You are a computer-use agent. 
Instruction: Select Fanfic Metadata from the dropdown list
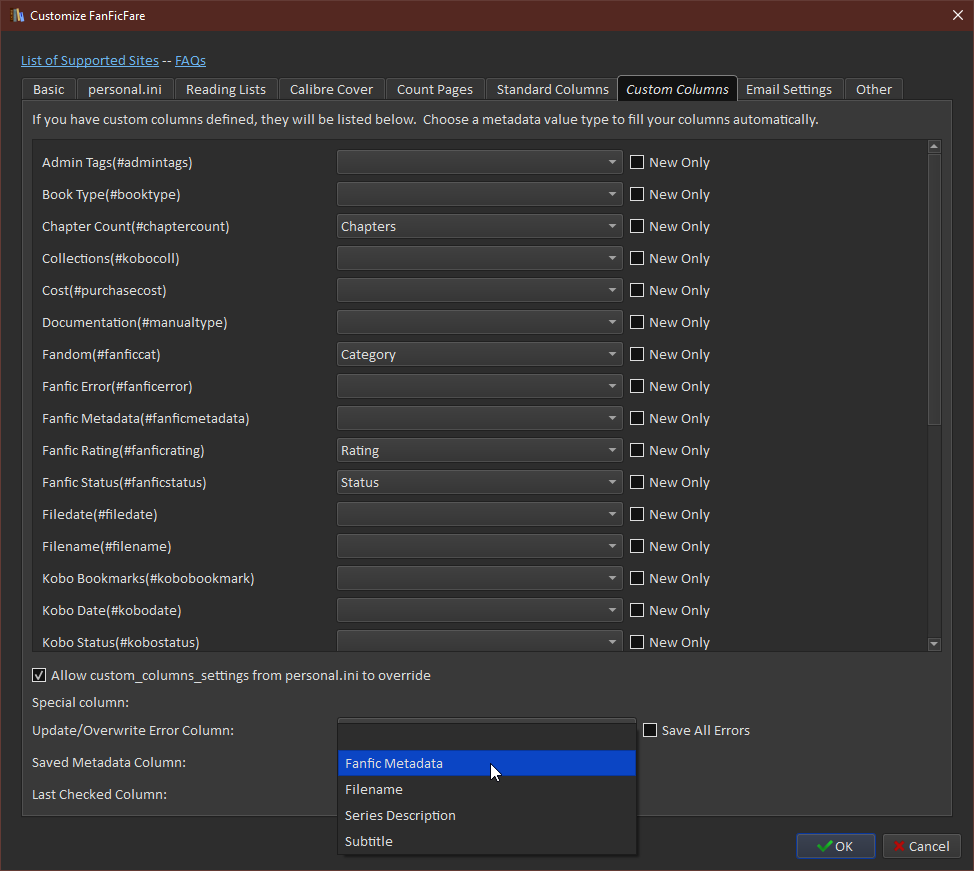tap(394, 764)
